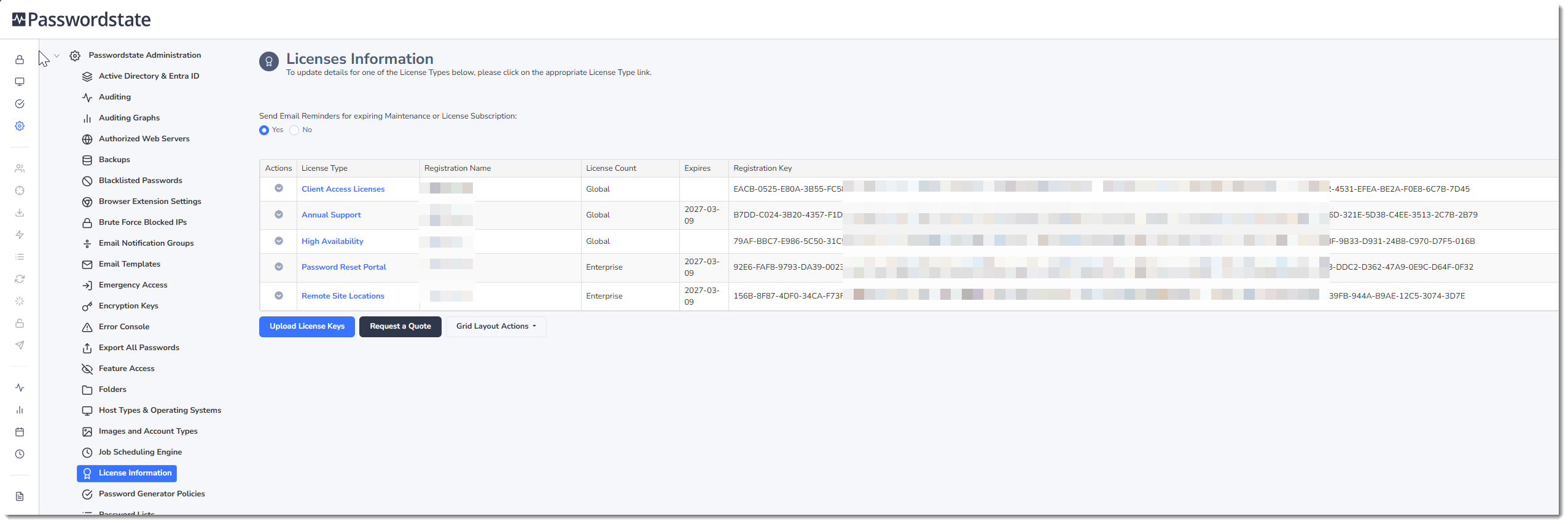
Task: Open the users icon in the left rail
Action: [x=20, y=168]
